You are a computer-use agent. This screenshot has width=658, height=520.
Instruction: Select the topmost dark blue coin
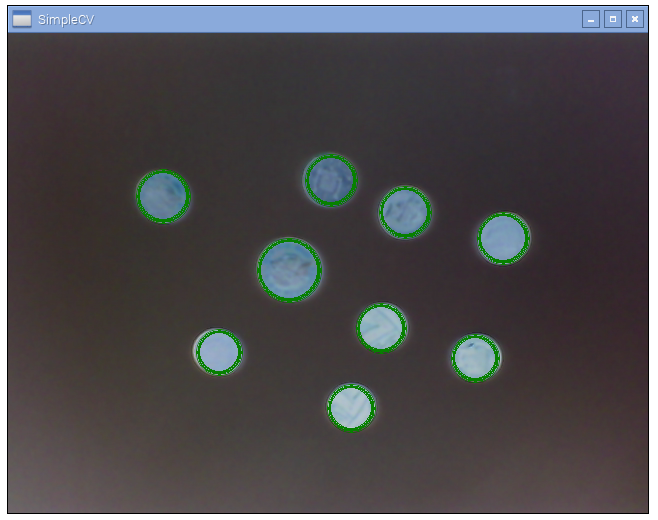click(331, 180)
